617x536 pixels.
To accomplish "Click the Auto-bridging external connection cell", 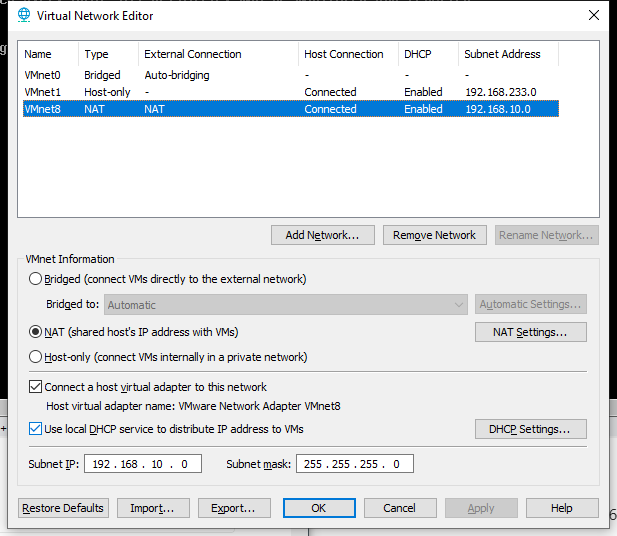I will pos(177,75).
